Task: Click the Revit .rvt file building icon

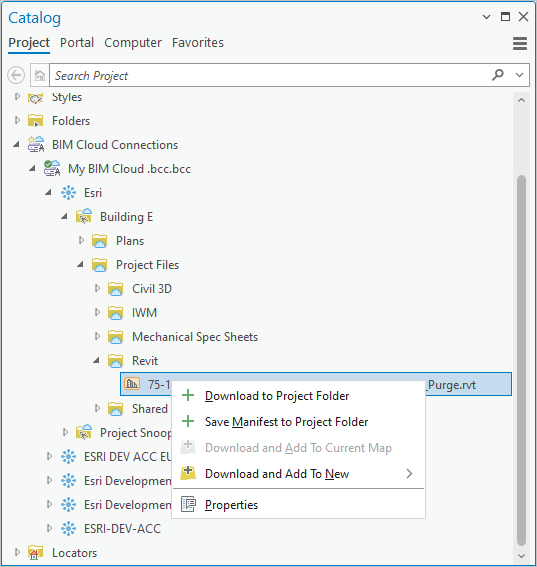Action: (132, 384)
